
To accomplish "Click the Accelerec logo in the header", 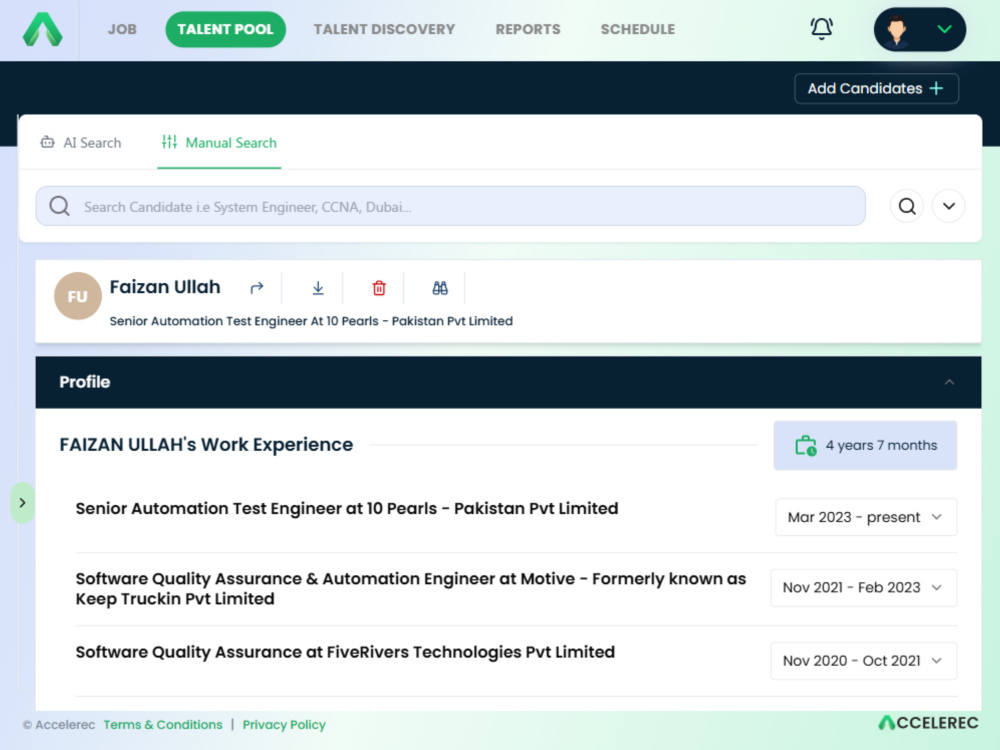I will pos(43,29).
